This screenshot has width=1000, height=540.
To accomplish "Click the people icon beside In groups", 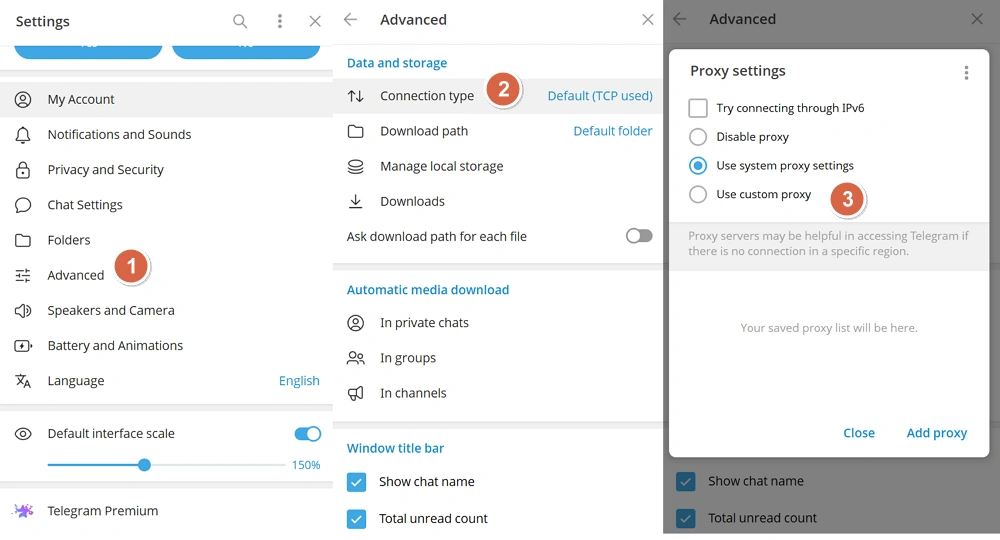I will (355, 358).
